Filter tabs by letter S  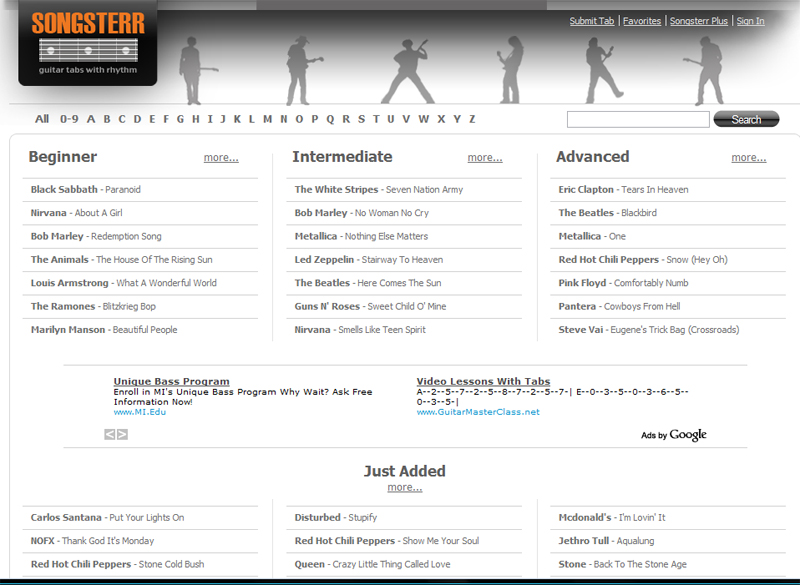[361, 119]
